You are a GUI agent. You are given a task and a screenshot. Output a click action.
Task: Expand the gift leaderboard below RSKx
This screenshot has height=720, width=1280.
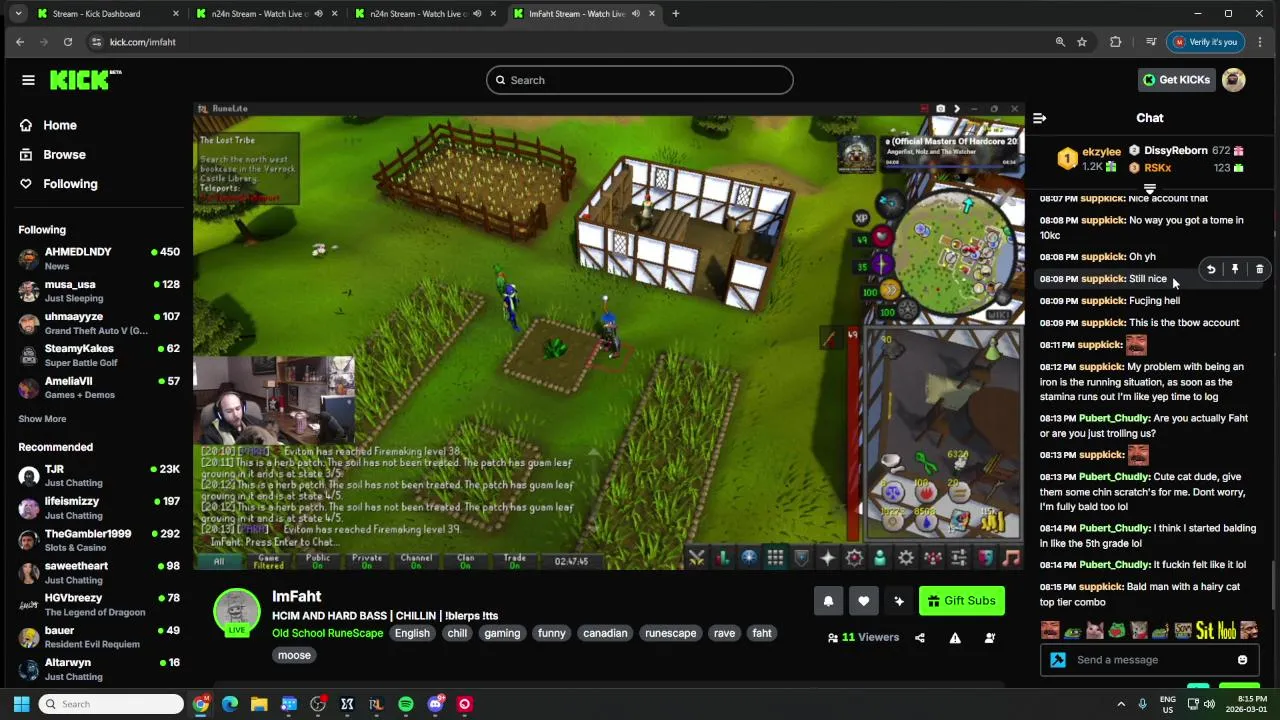click(1150, 188)
